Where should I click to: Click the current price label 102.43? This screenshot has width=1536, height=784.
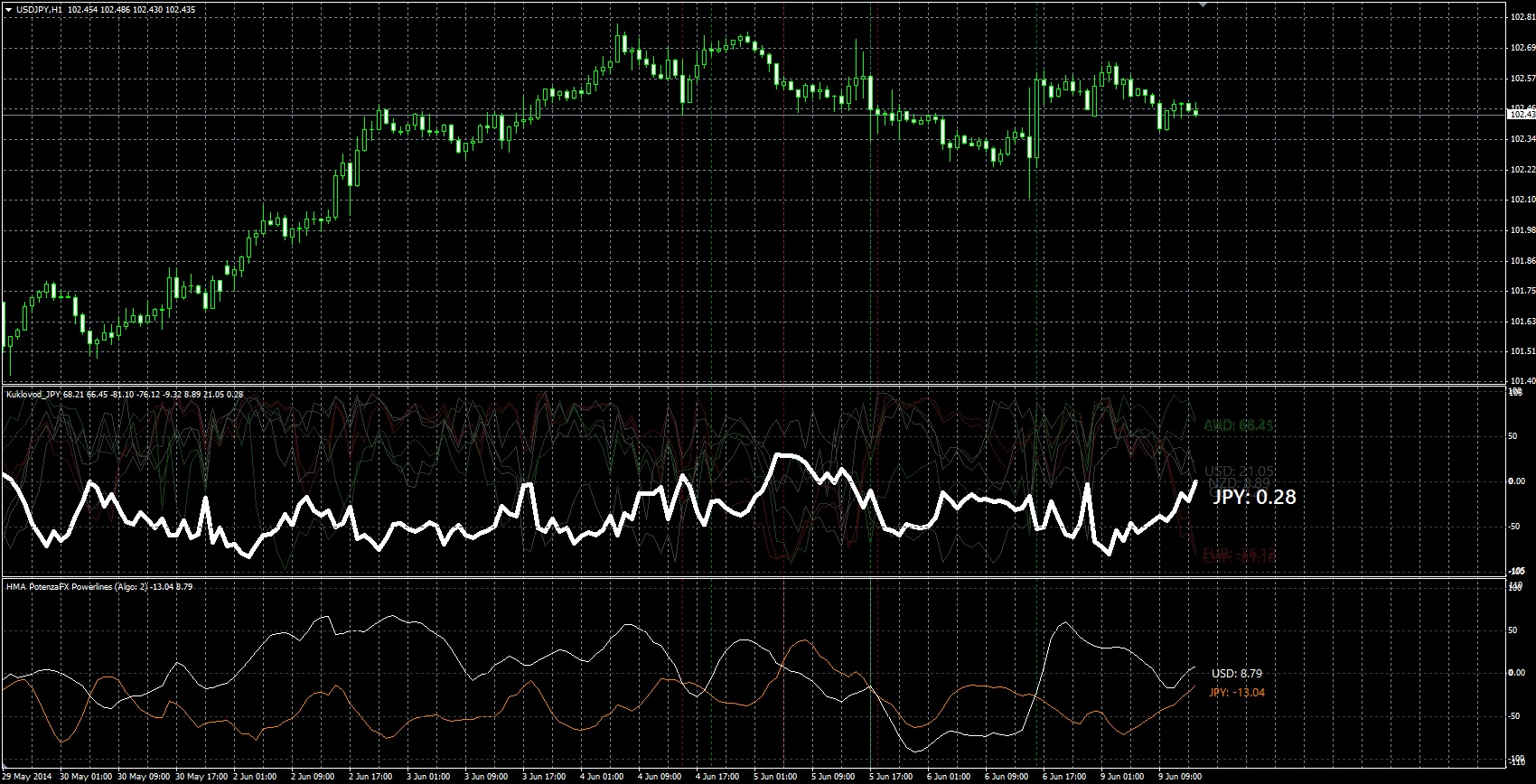coord(1522,115)
